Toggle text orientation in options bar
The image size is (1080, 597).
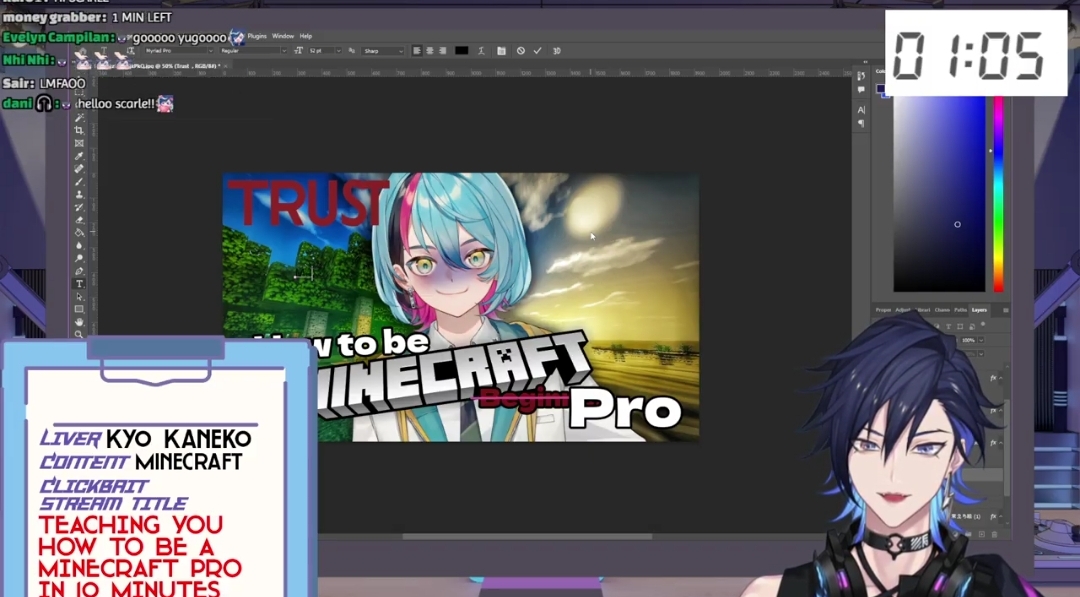(x=130, y=50)
